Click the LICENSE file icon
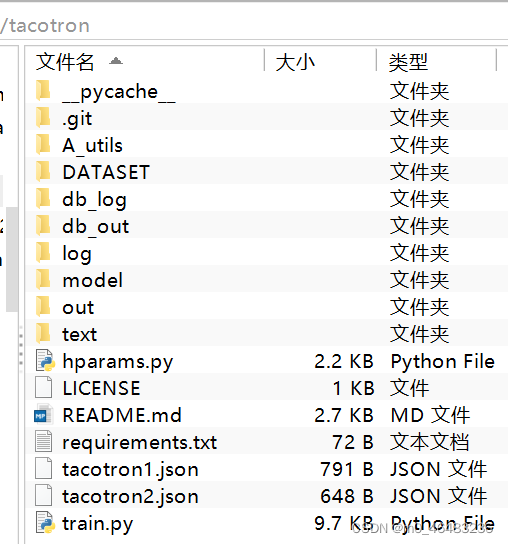This screenshot has height=544, width=508. (44, 388)
